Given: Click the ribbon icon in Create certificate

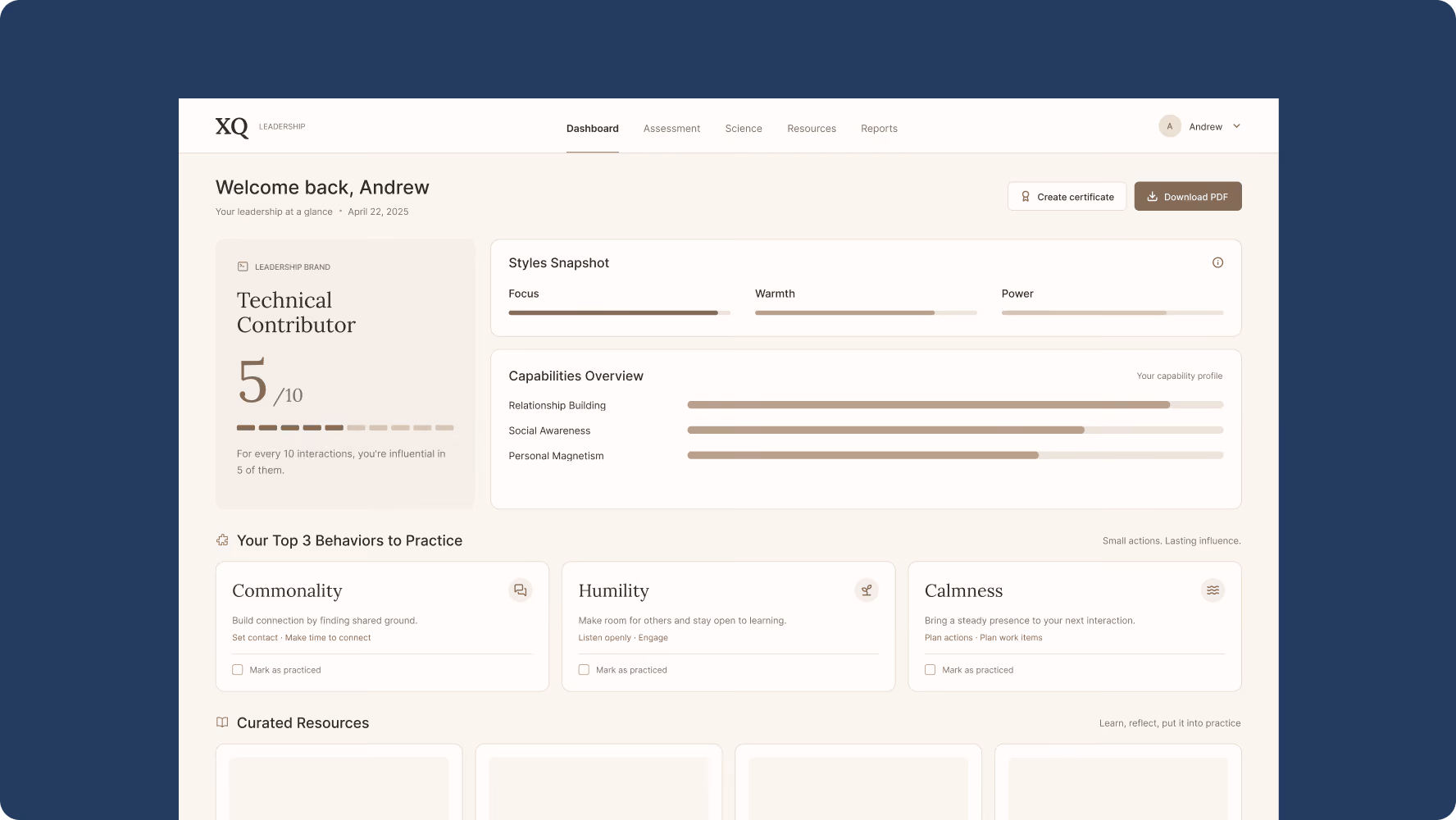Looking at the screenshot, I should [x=1026, y=197].
